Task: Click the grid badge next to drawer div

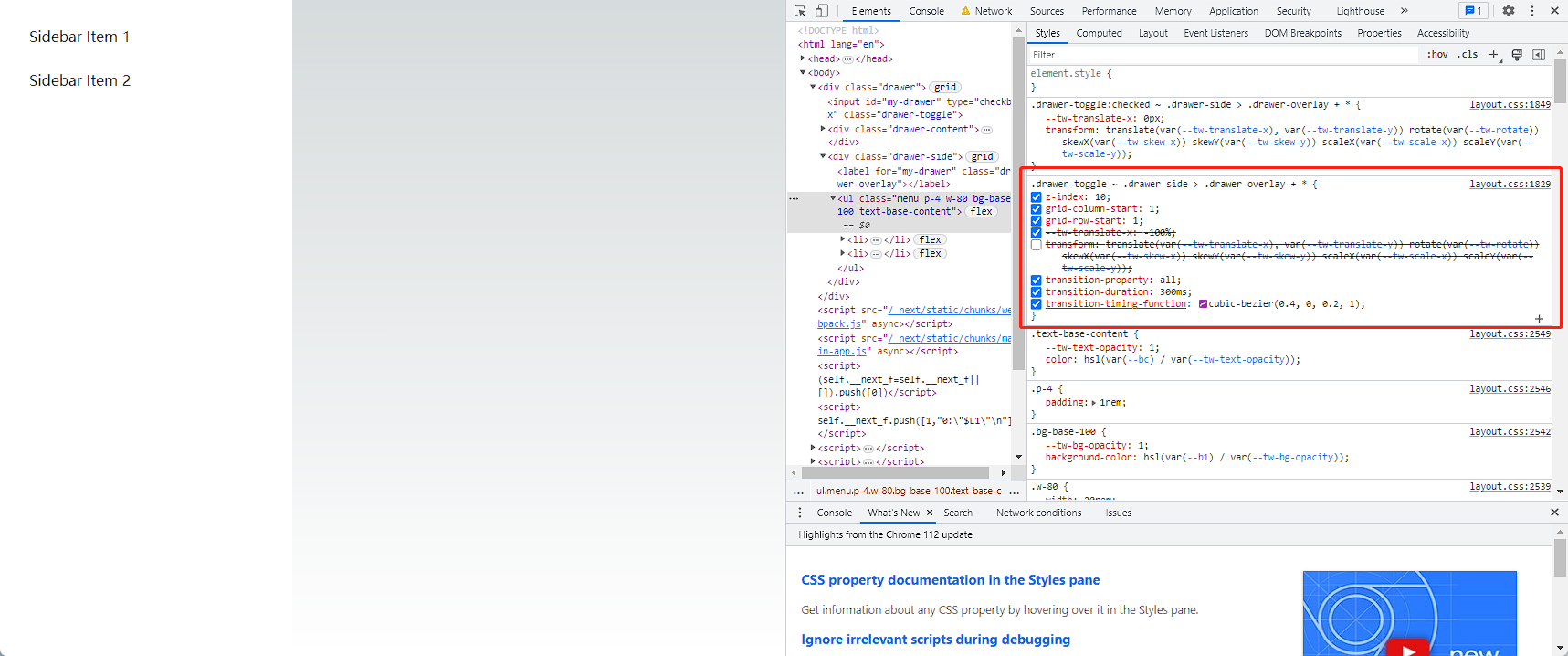Action: [x=945, y=88]
